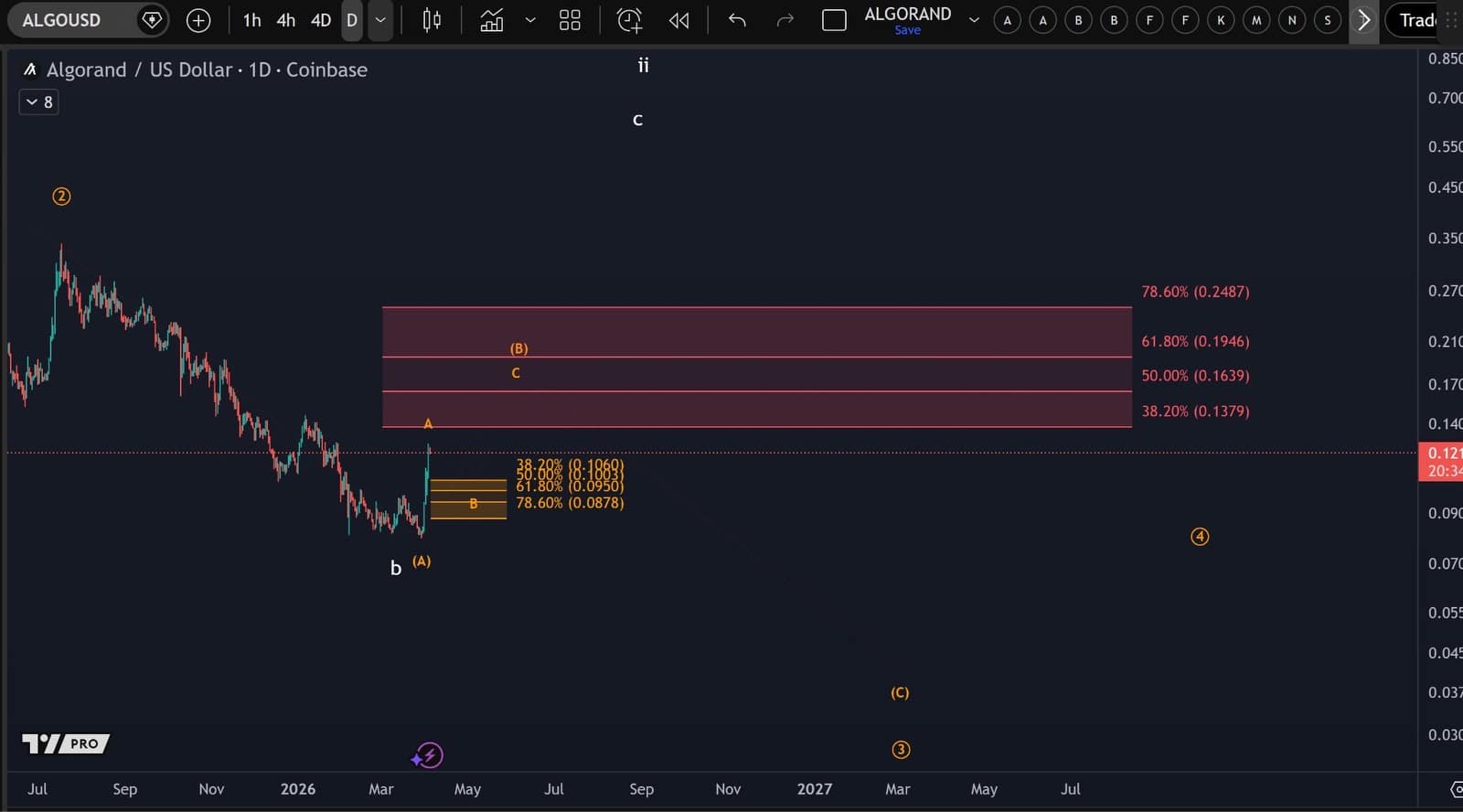Viewport: 1463px width, 812px height.
Task: Open the candlestick chart style selector
Action: (432, 20)
